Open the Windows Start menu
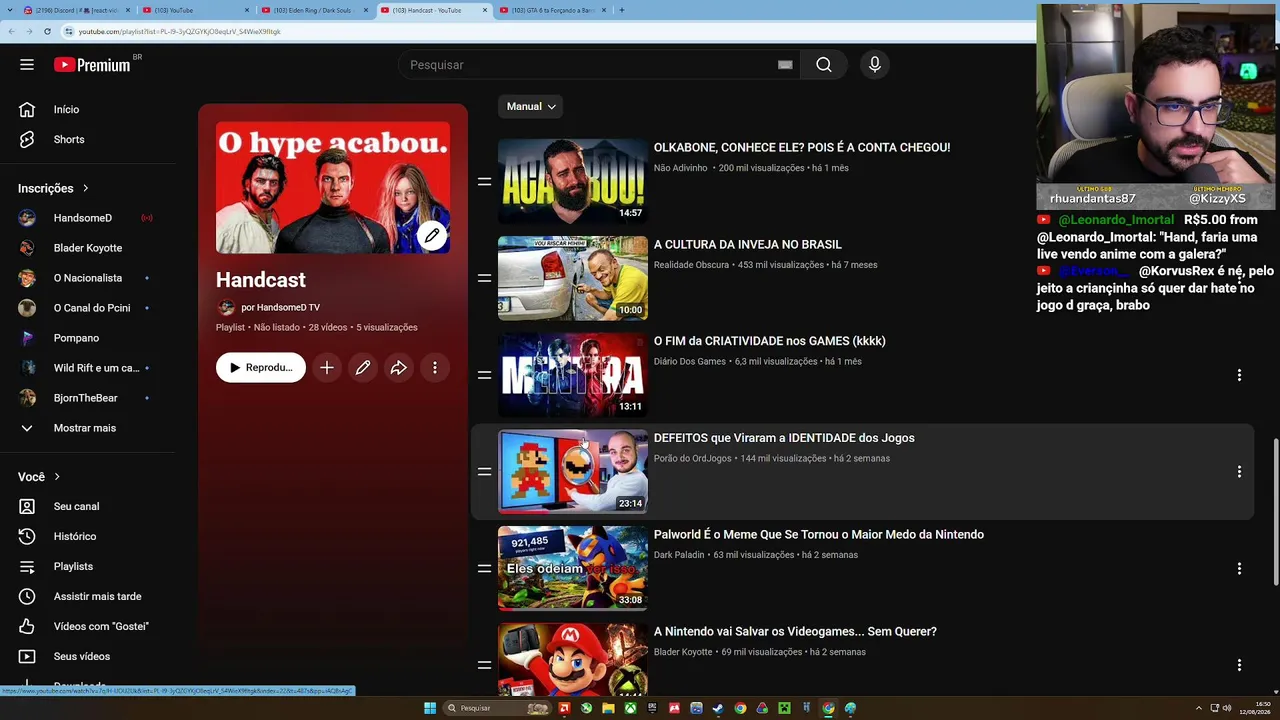Image resolution: width=1280 pixels, height=720 pixels. click(x=430, y=708)
